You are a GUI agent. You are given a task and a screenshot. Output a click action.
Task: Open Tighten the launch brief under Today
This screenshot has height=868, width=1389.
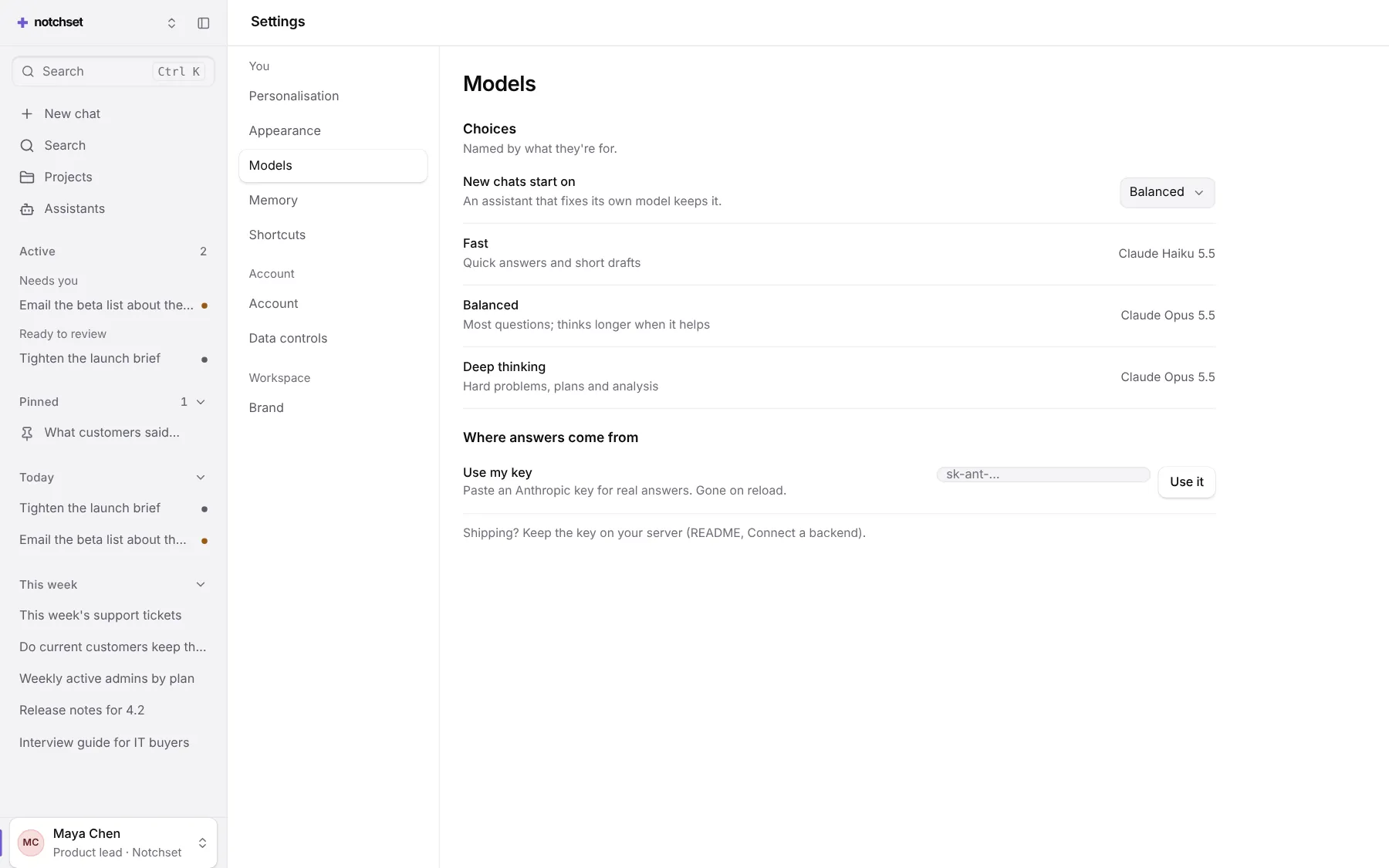pyautogui.click(x=113, y=508)
